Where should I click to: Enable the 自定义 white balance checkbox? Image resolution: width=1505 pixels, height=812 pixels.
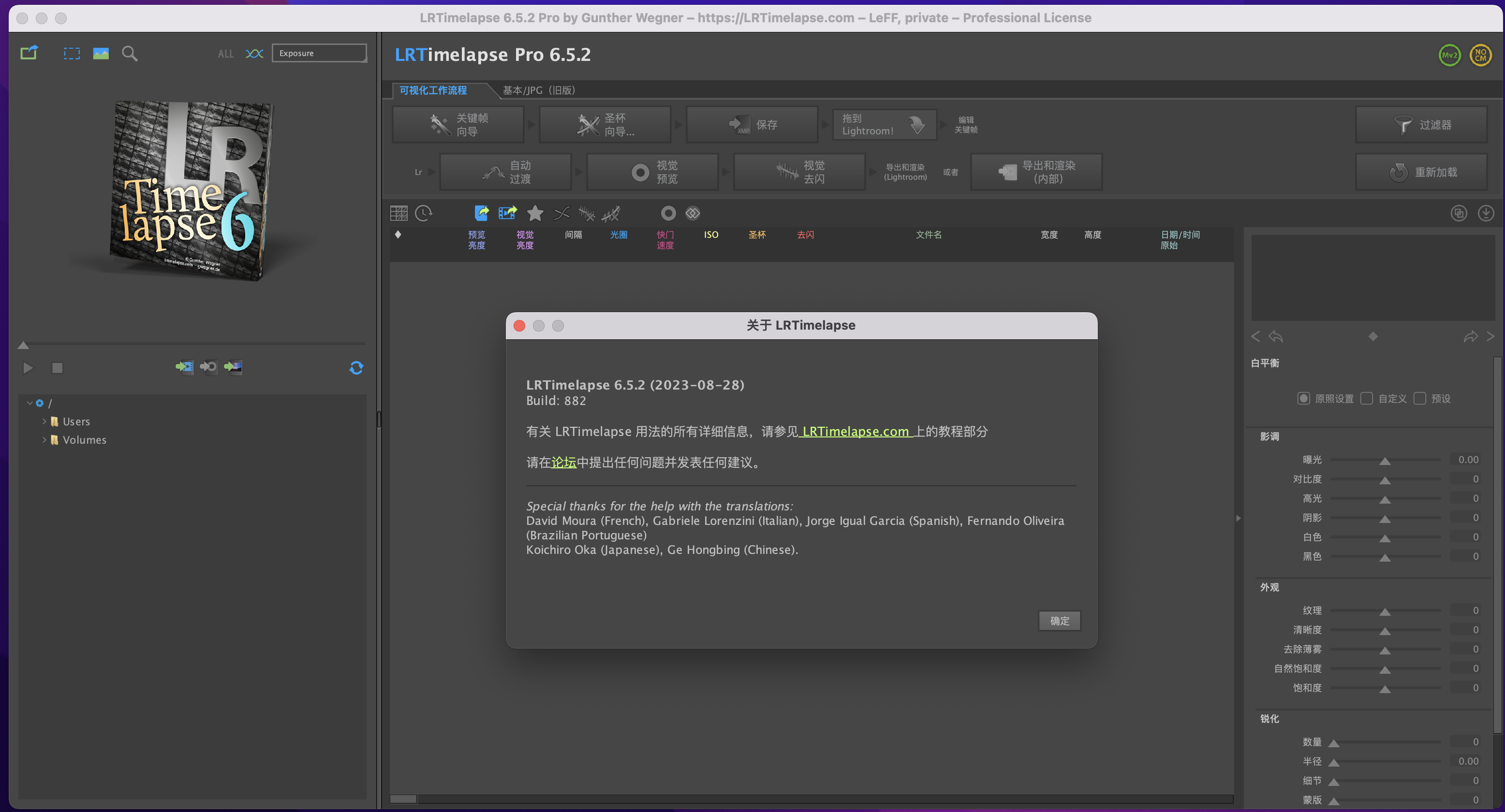[1367, 398]
